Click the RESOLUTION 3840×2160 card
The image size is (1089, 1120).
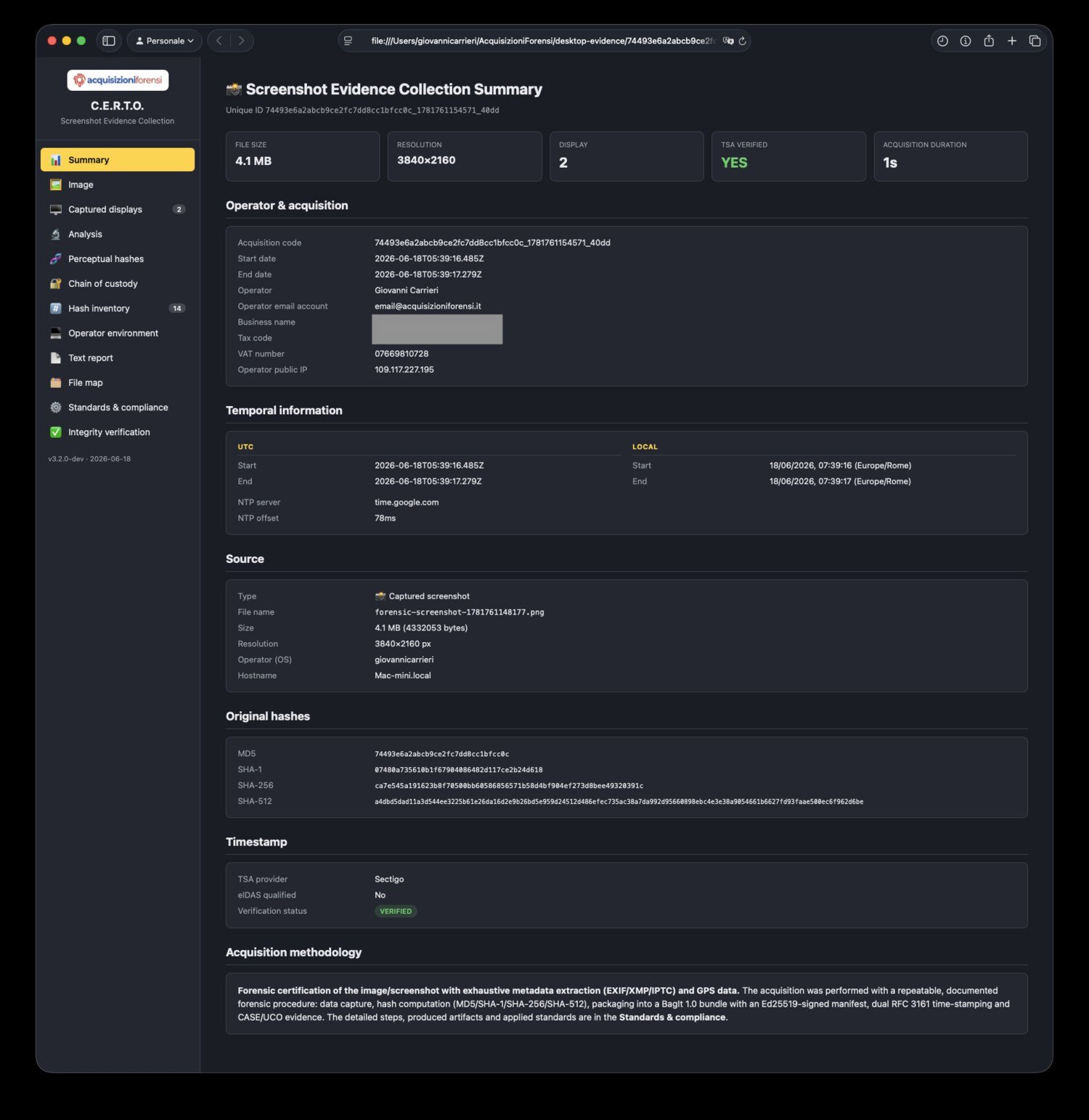tap(465, 156)
